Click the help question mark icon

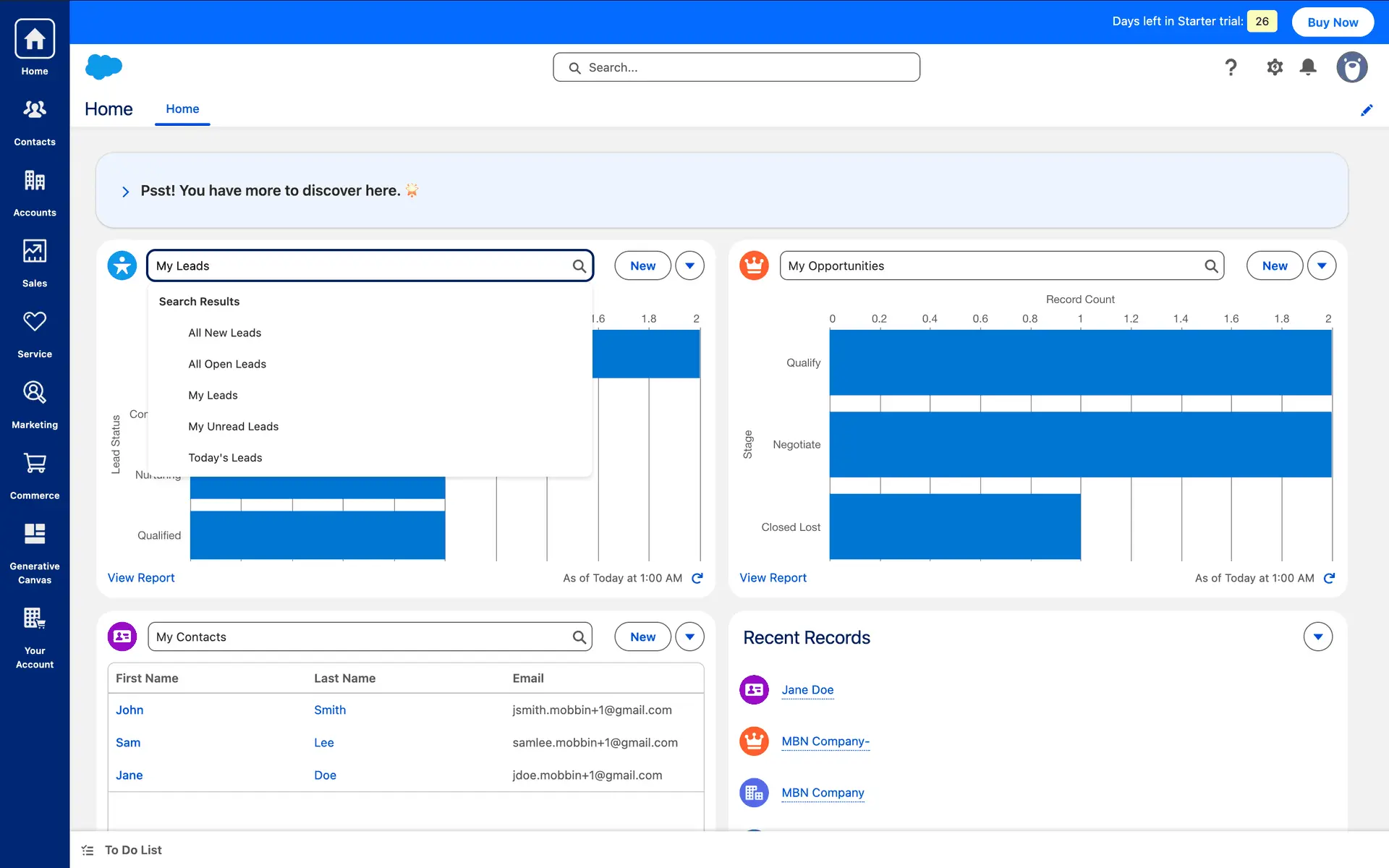[x=1231, y=67]
